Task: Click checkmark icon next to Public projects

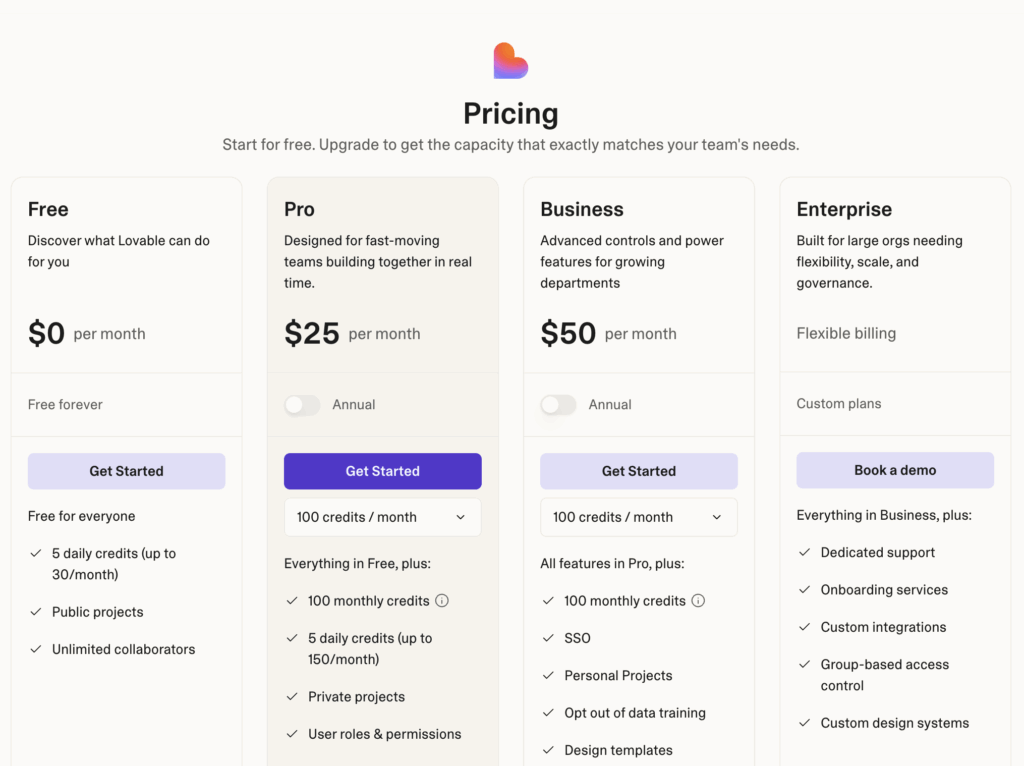Action: click(36, 612)
